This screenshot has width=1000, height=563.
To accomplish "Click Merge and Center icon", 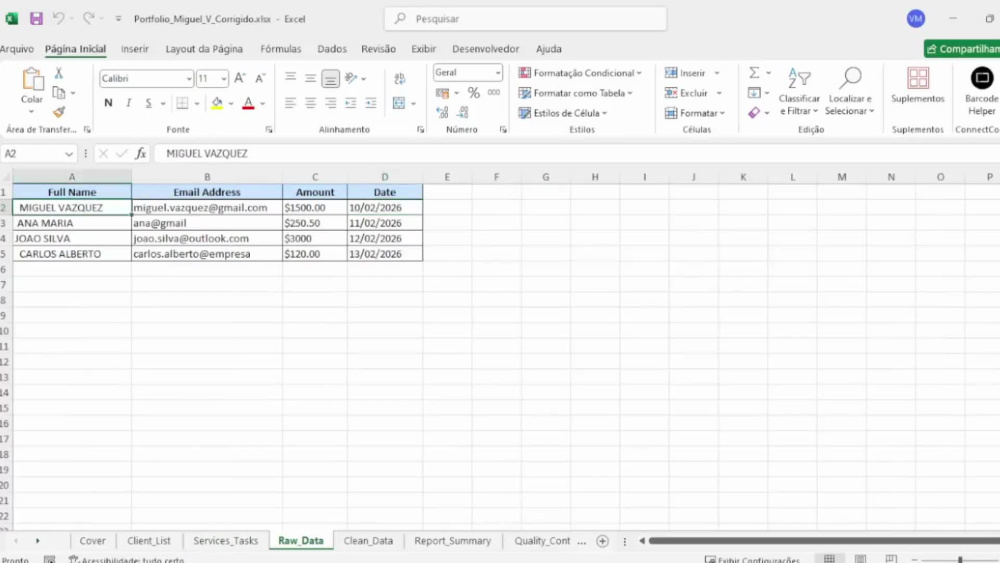I will pos(399,103).
